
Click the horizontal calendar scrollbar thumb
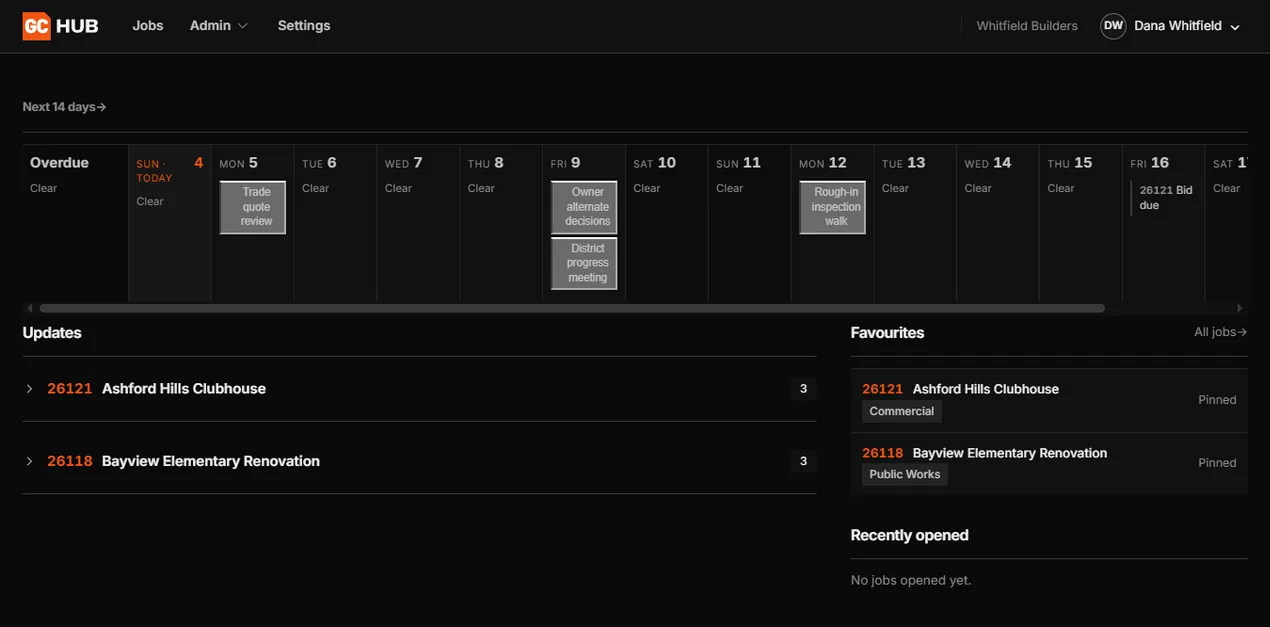click(572, 309)
